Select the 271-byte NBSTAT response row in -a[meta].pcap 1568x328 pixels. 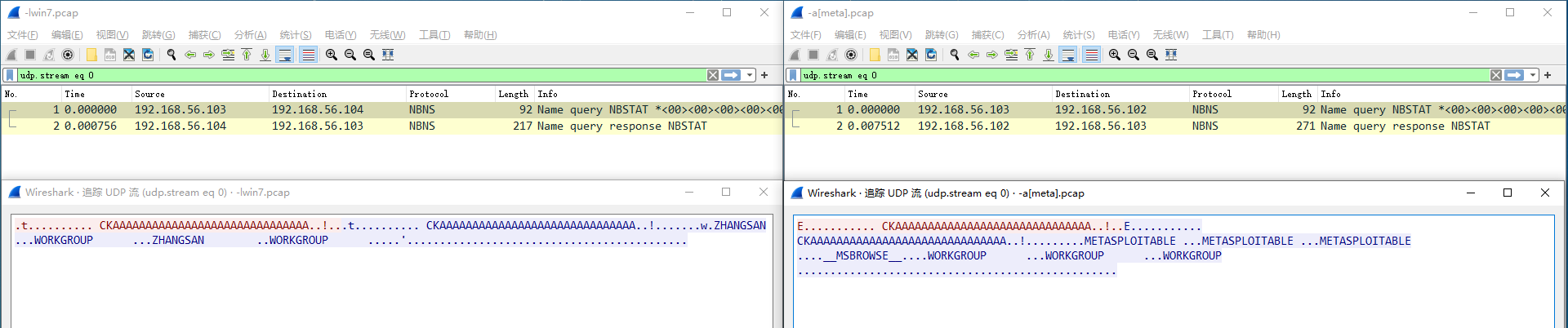coord(1175,126)
